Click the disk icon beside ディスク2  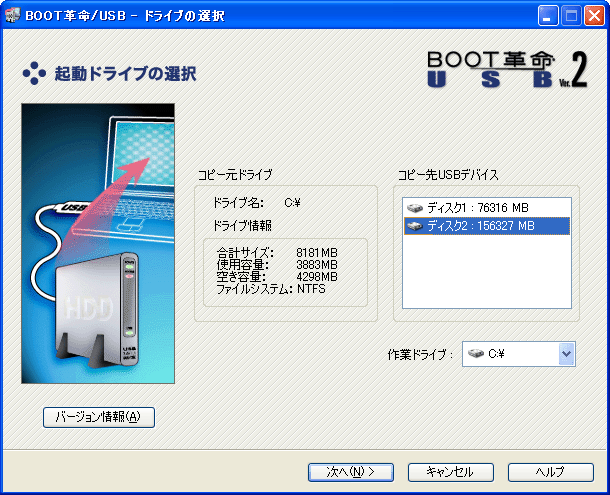click(x=415, y=226)
